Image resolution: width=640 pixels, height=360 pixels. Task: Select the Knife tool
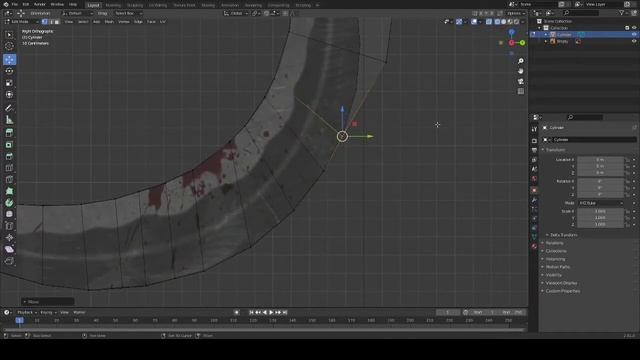click(x=9, y=180)
